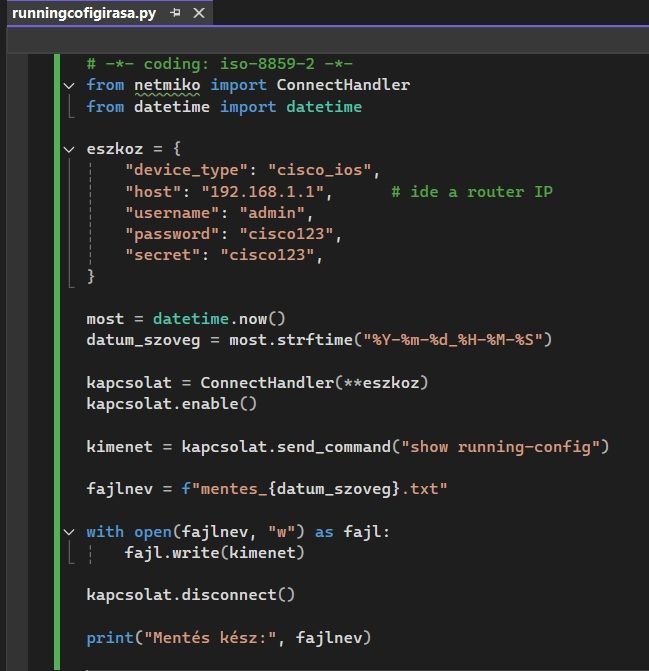The height and width of the screenshot is (671, 649).
Task: Click the '# ide a router IP' comment
Action: coord(472,192)
